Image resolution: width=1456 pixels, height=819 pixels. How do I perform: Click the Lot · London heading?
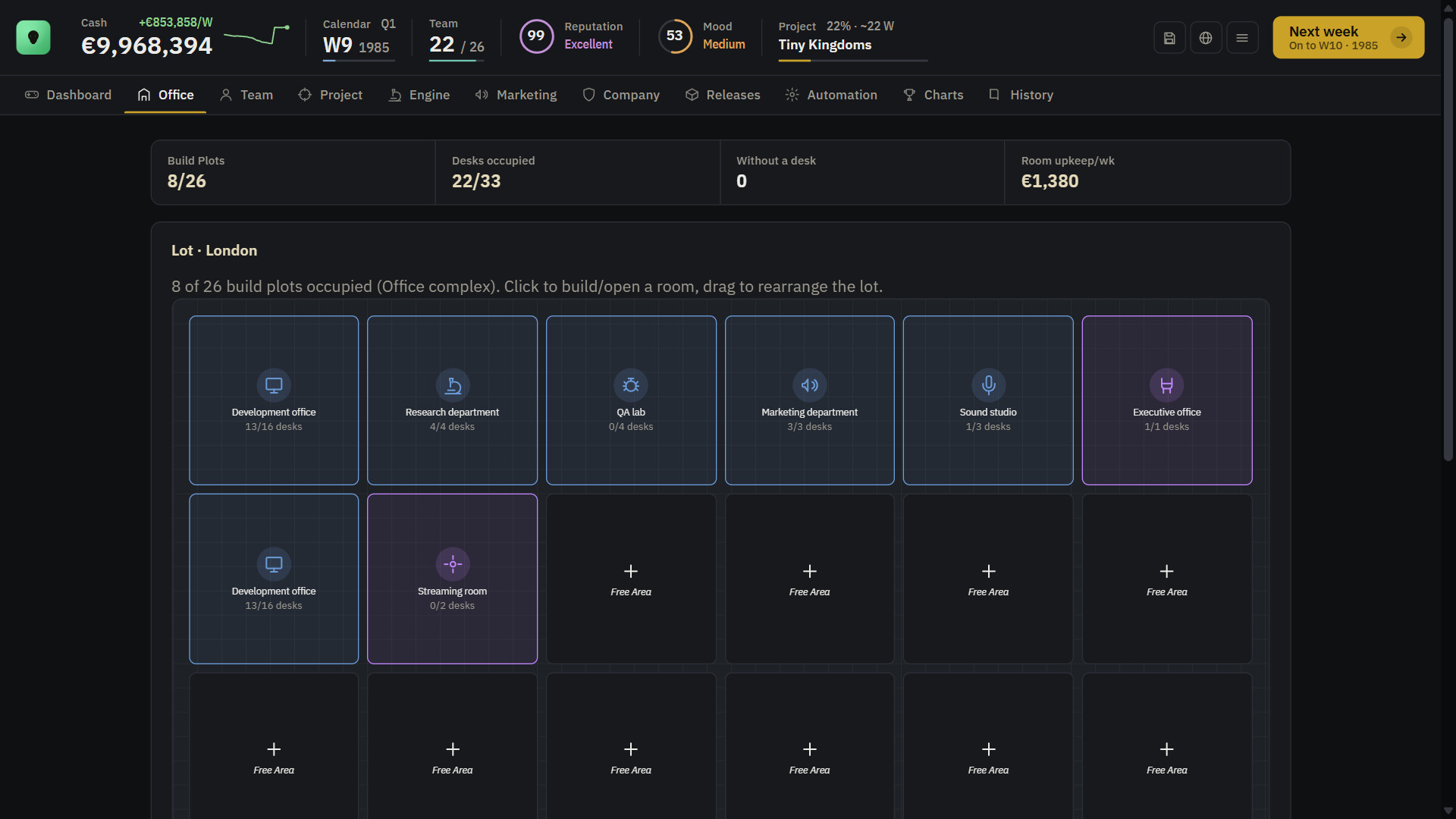click(214, 250)
